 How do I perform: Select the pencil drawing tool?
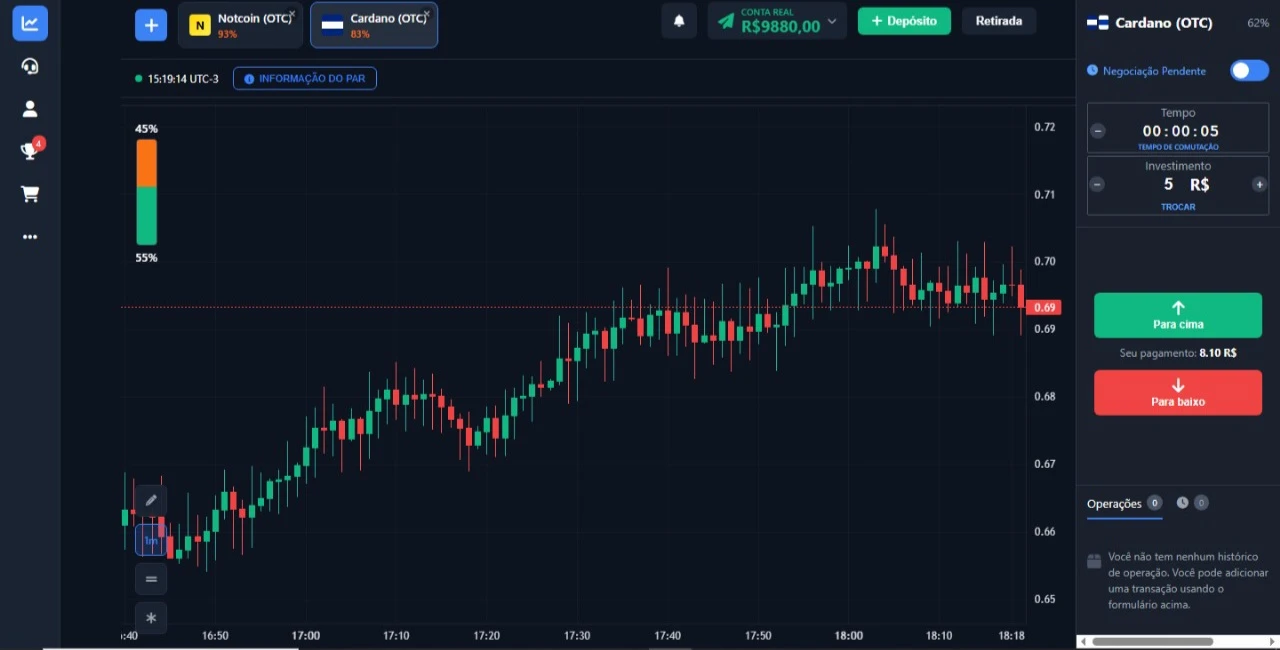(x=151, y=500)
